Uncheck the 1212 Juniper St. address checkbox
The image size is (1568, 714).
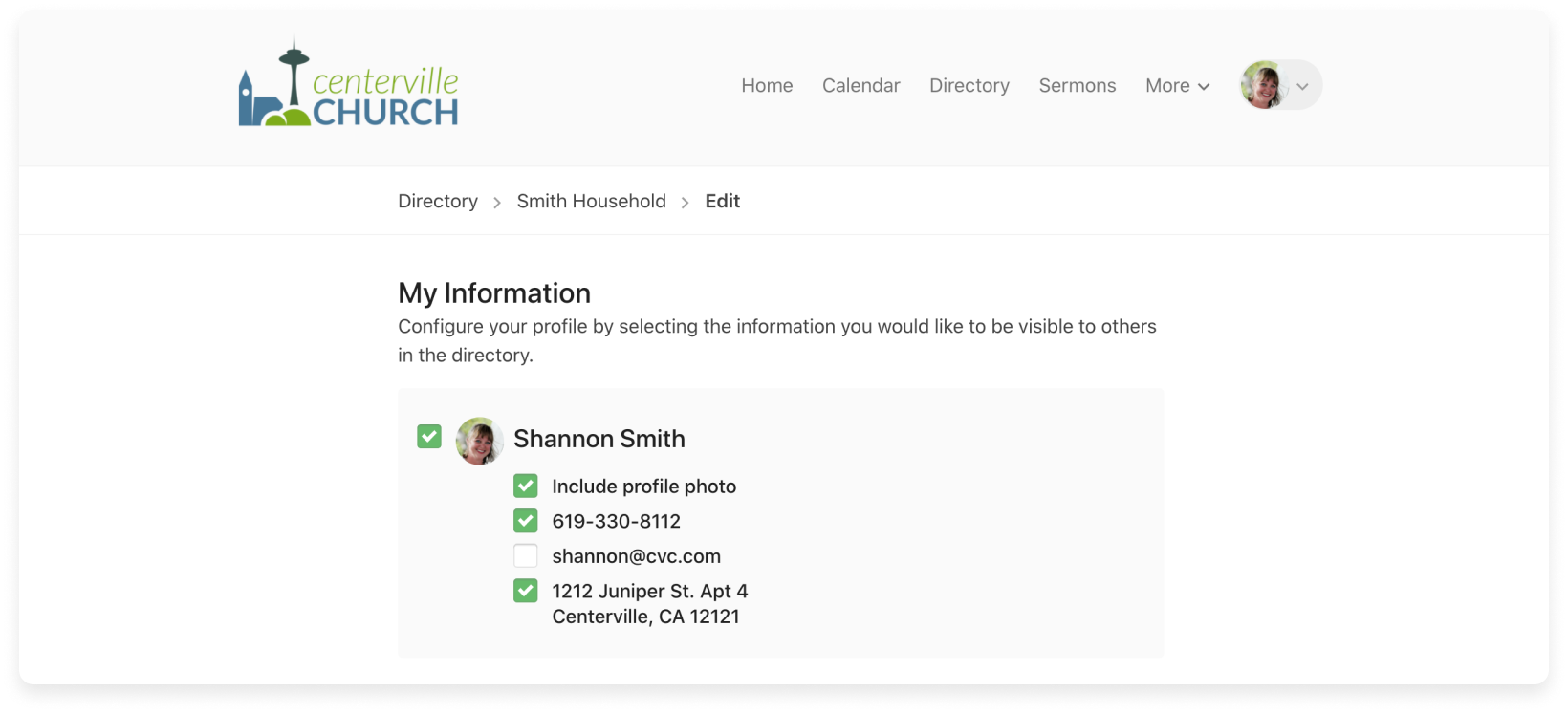click(x=526, y=591)
